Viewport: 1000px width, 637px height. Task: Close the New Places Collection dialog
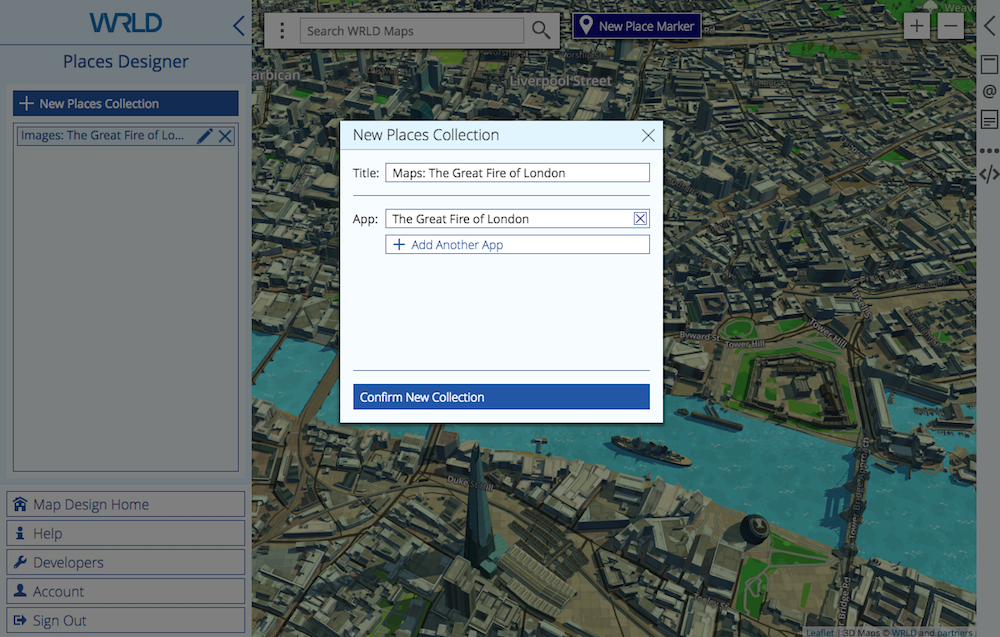(x=648, y=135)
